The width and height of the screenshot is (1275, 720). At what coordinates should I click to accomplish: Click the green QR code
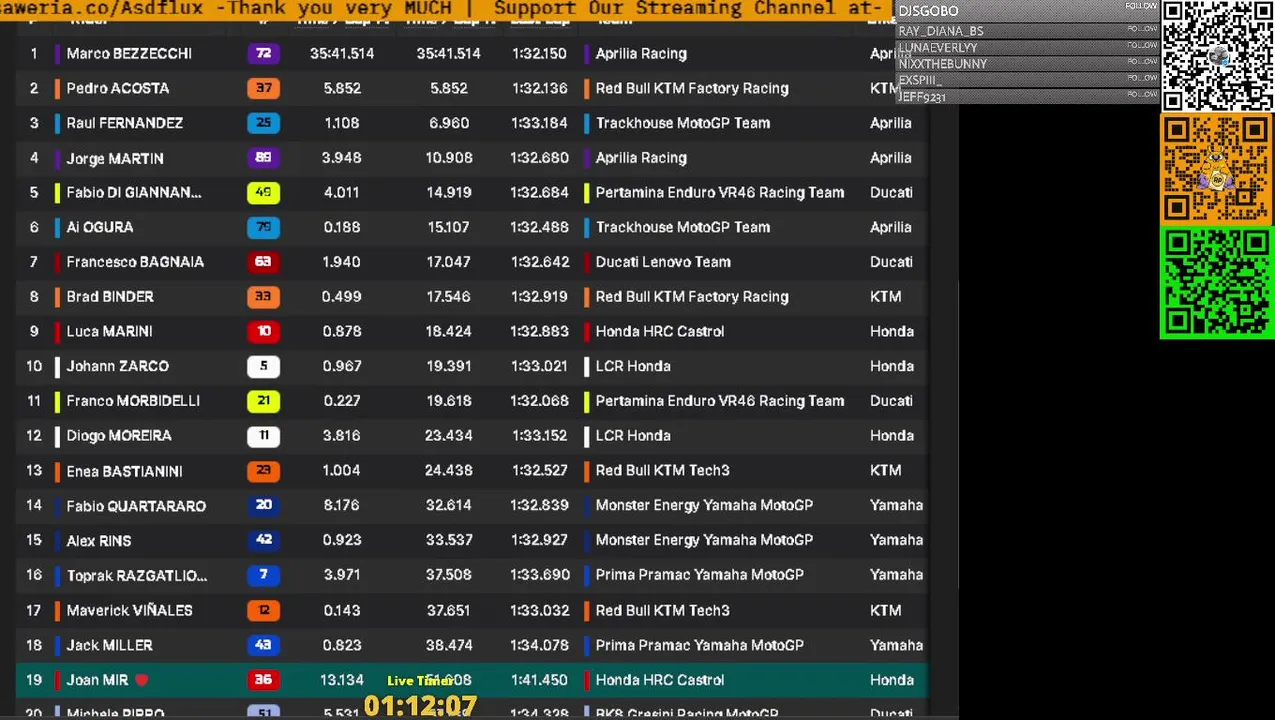(x=1217, y=283)
